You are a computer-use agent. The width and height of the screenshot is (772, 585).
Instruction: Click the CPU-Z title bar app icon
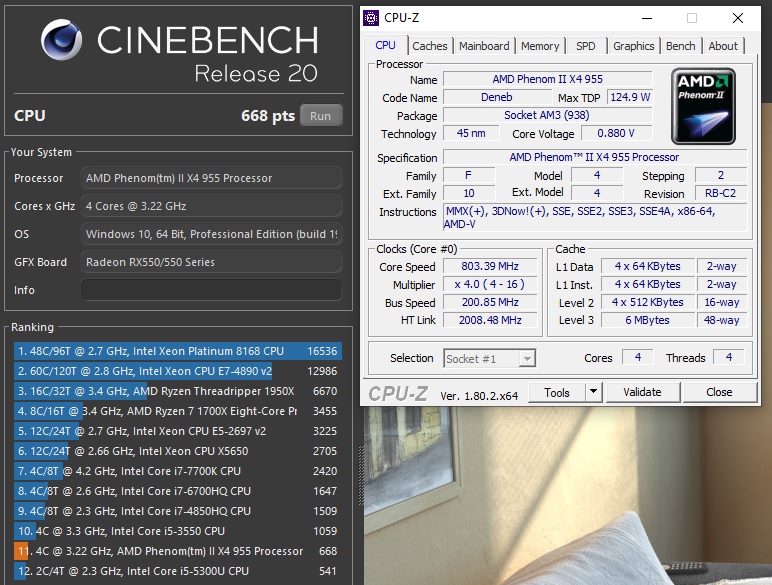click(x=371, y=18)
